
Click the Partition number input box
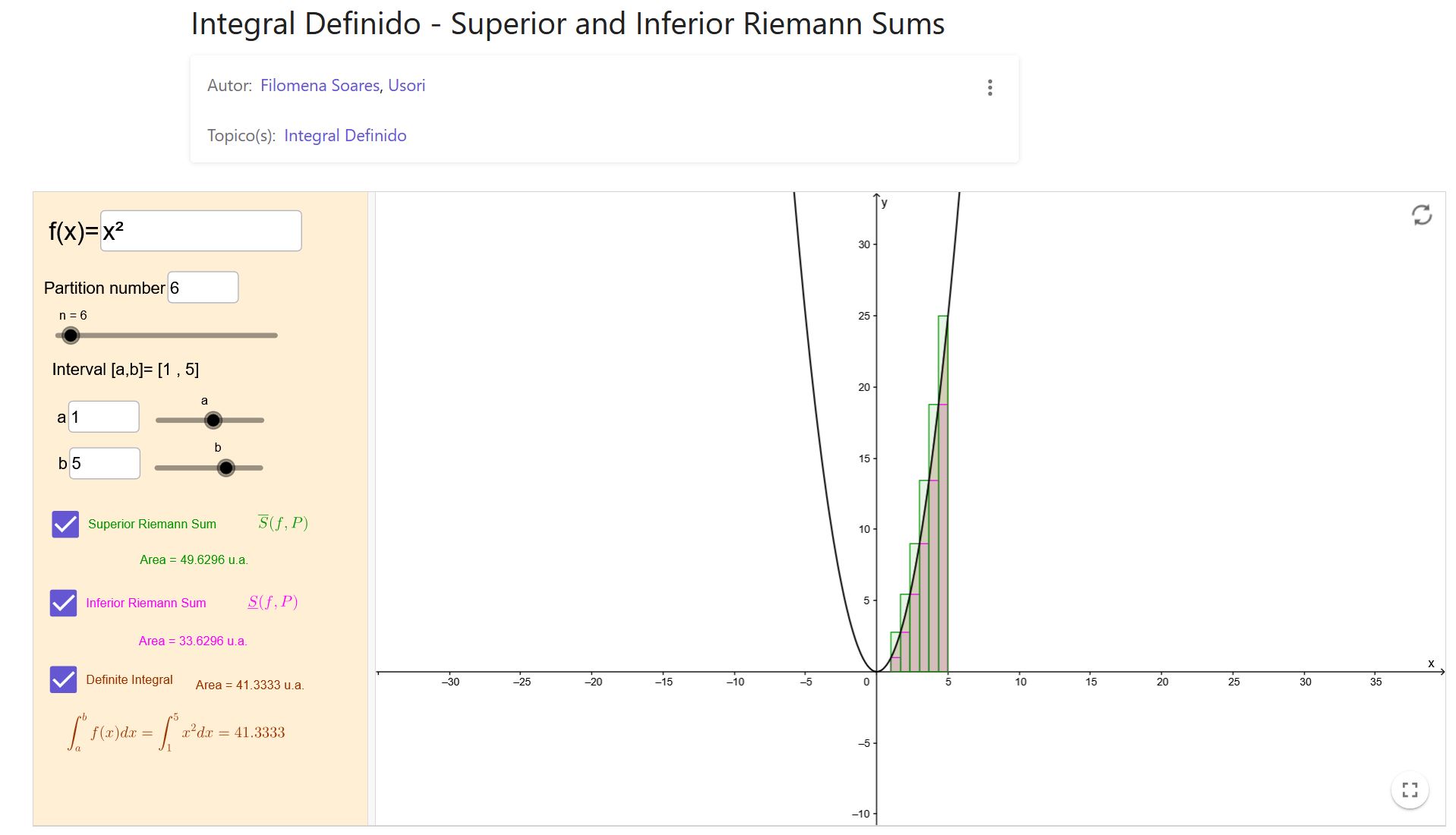203,288
